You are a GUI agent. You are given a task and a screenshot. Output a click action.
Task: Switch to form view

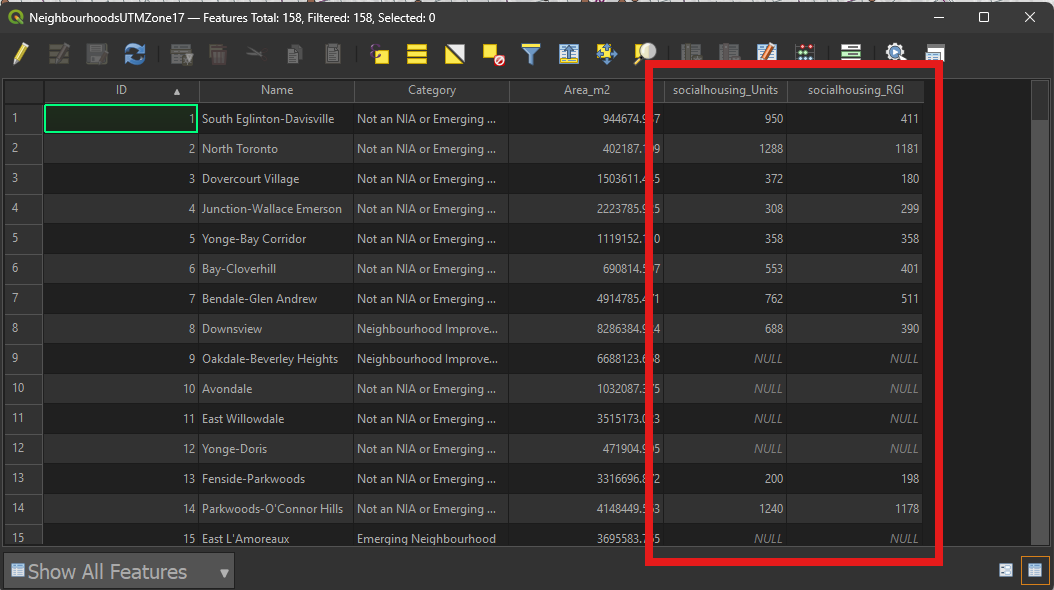(x=1006, y=571)
